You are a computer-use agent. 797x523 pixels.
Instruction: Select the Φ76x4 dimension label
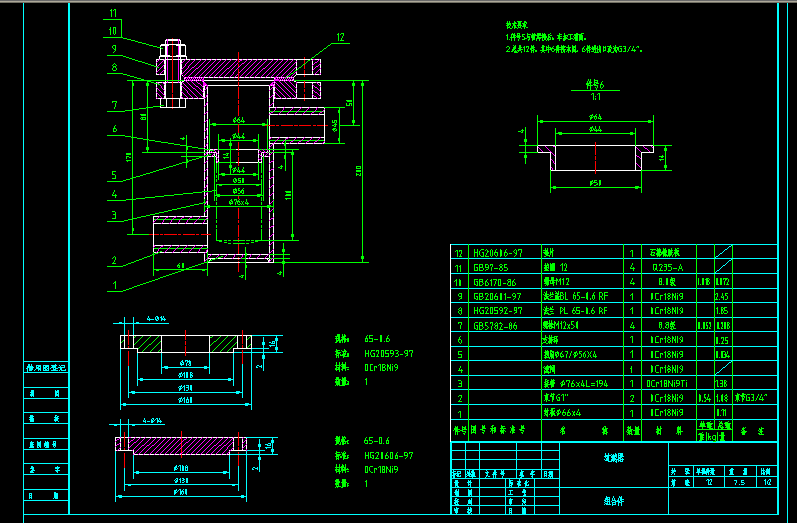point(239,202)
